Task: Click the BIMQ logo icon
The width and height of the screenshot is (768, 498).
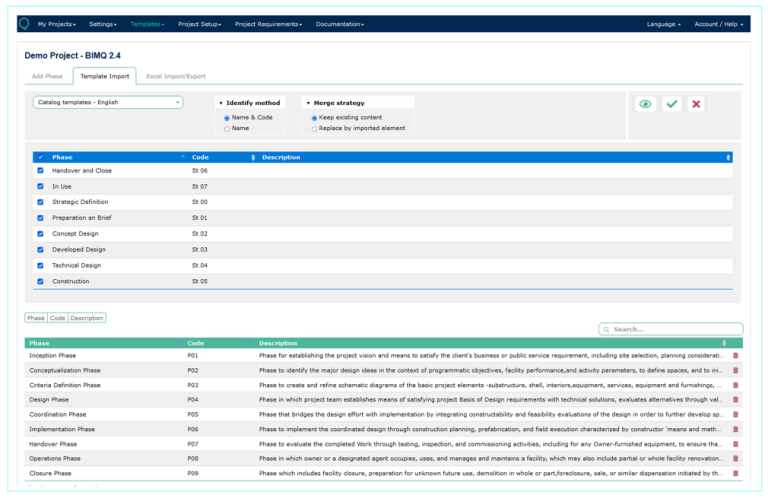Action: pos(24,24)
